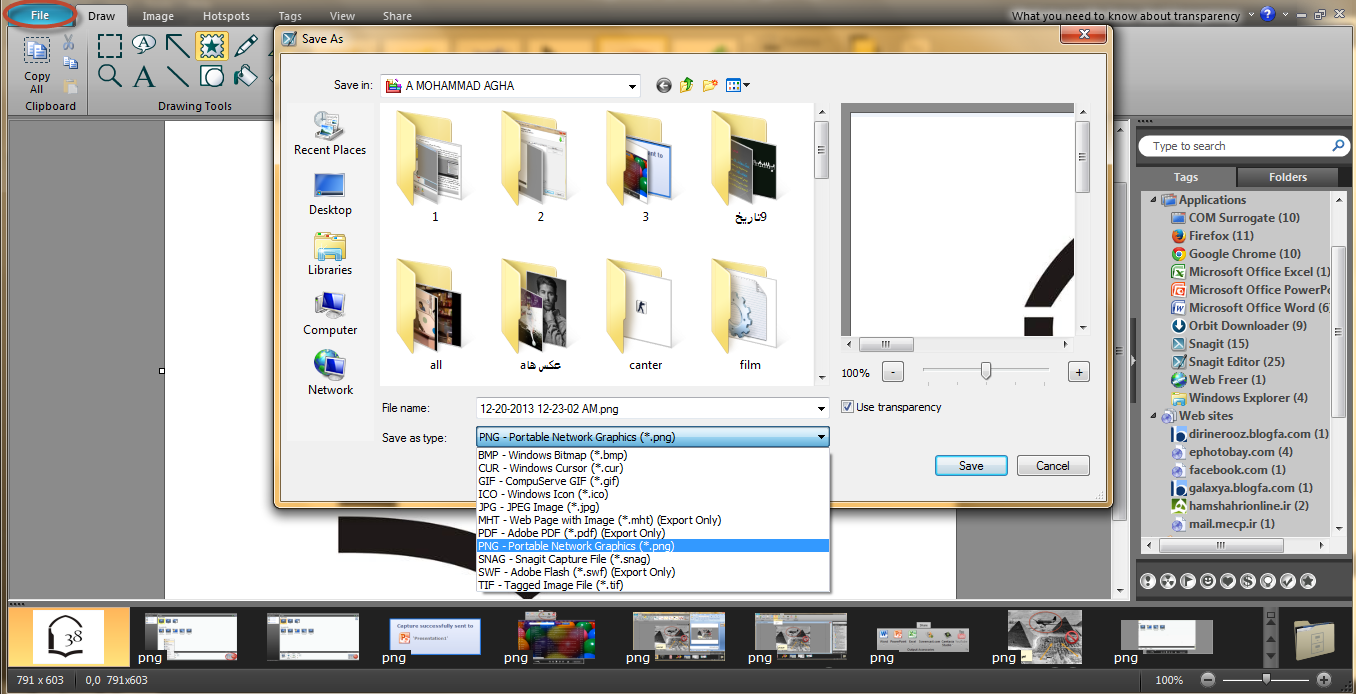Open the Folders tab in search pane
Viewport: 1356px width, 694px height.
1287,177
